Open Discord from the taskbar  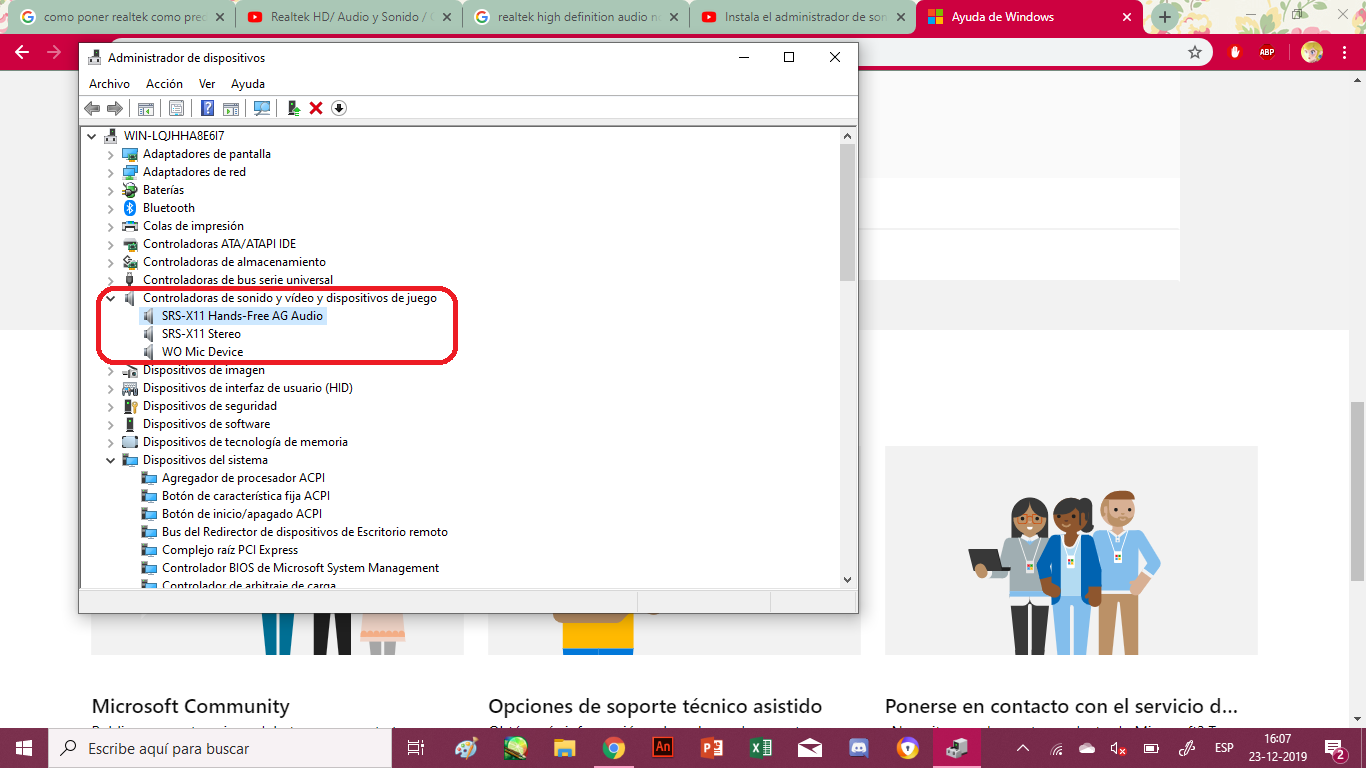point(859,748)
